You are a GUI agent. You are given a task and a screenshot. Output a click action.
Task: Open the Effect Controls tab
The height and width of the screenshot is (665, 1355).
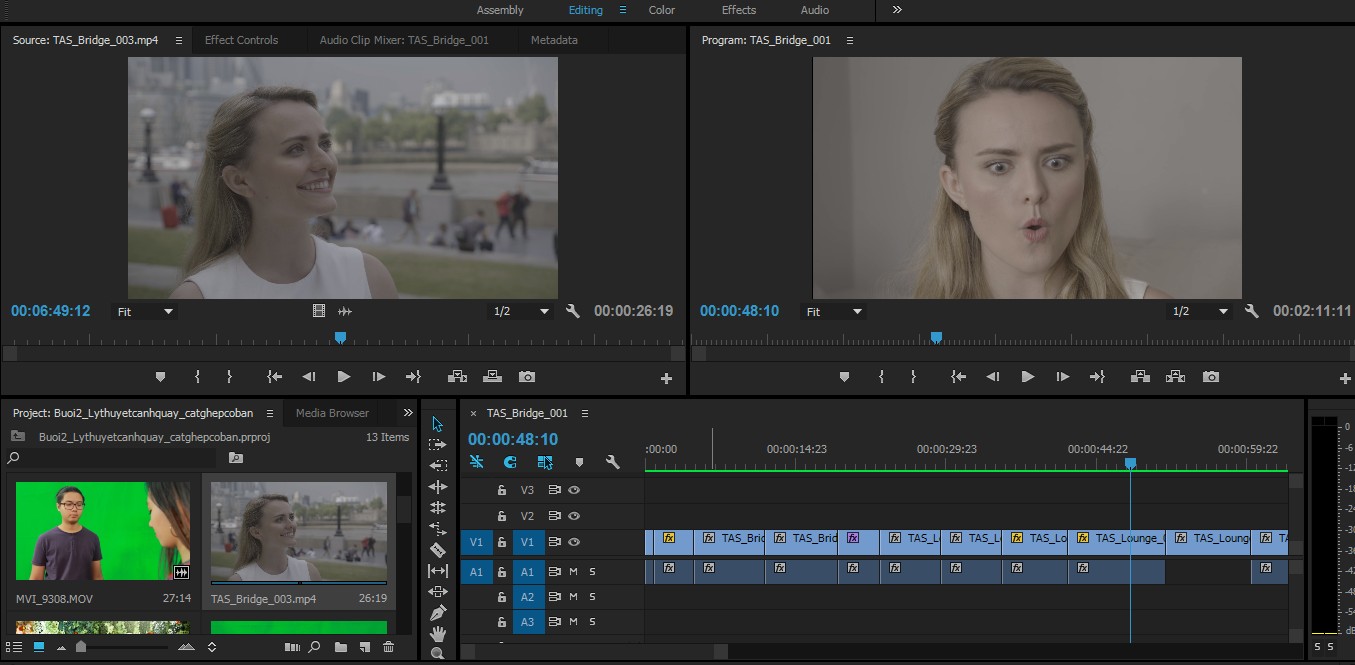click(241, 40)
